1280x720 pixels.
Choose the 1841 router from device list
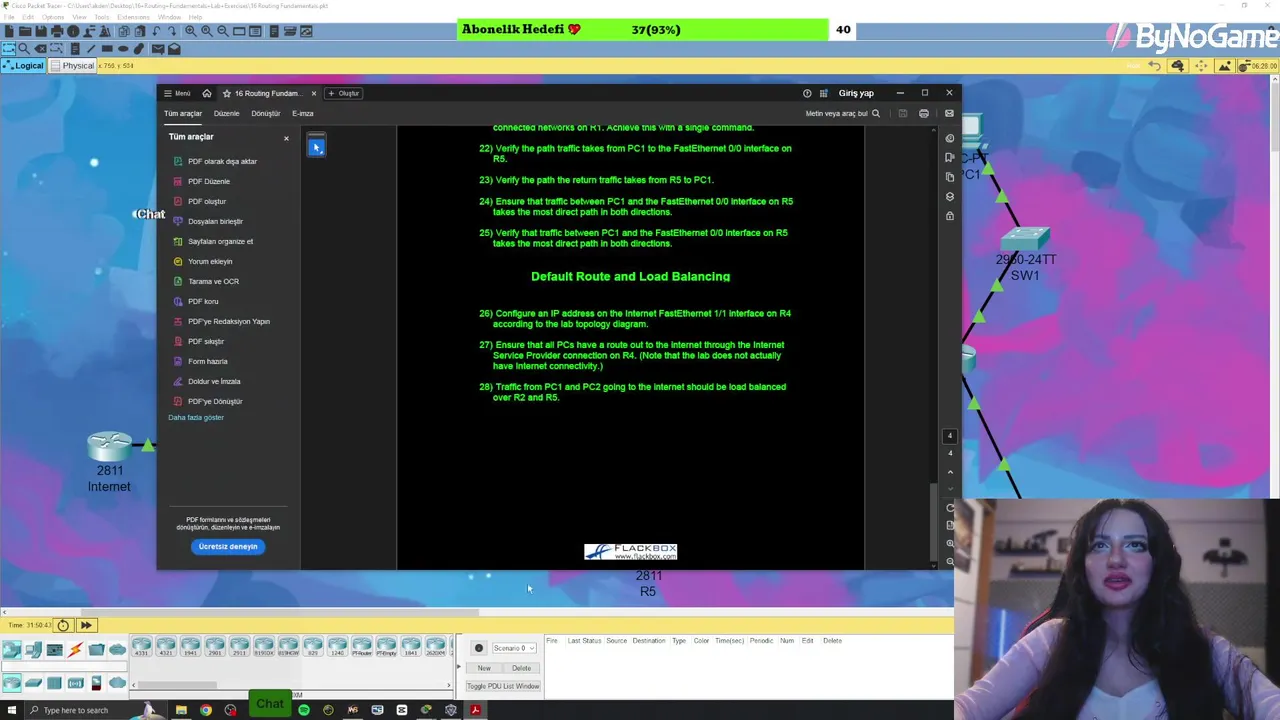click(411, 647)
